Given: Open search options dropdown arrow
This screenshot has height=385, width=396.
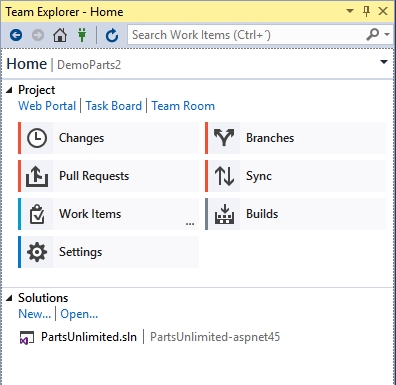Looking at the screenshot, I should pos(387,34).
